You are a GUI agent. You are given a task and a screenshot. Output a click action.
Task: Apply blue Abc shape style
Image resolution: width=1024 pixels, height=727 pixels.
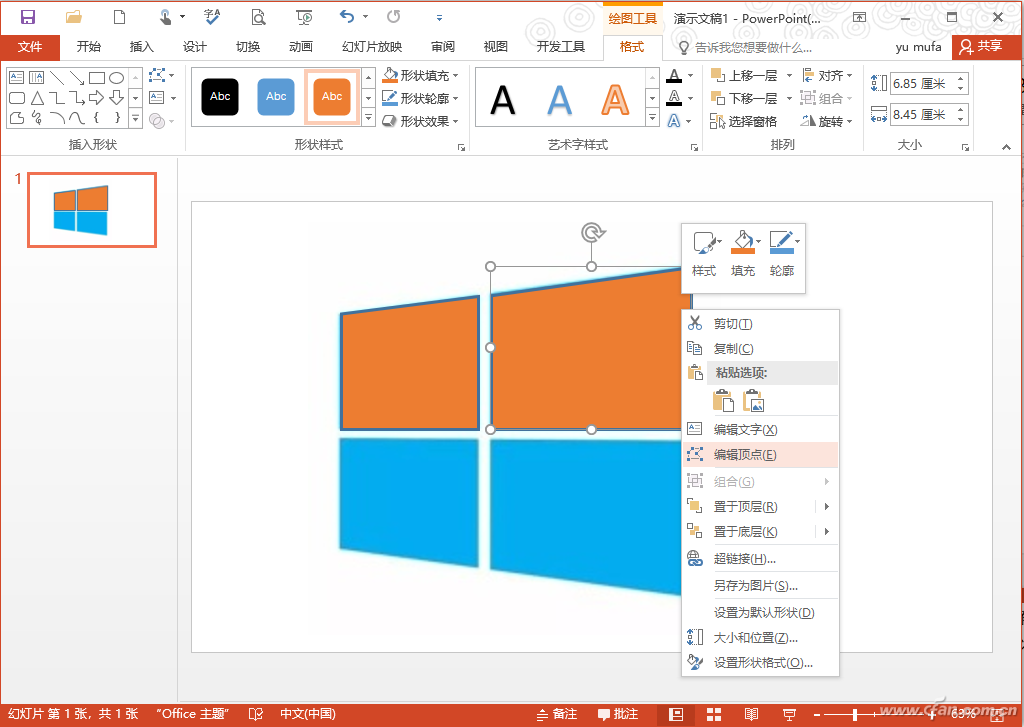pyautogui.click(x=276, y=97)
